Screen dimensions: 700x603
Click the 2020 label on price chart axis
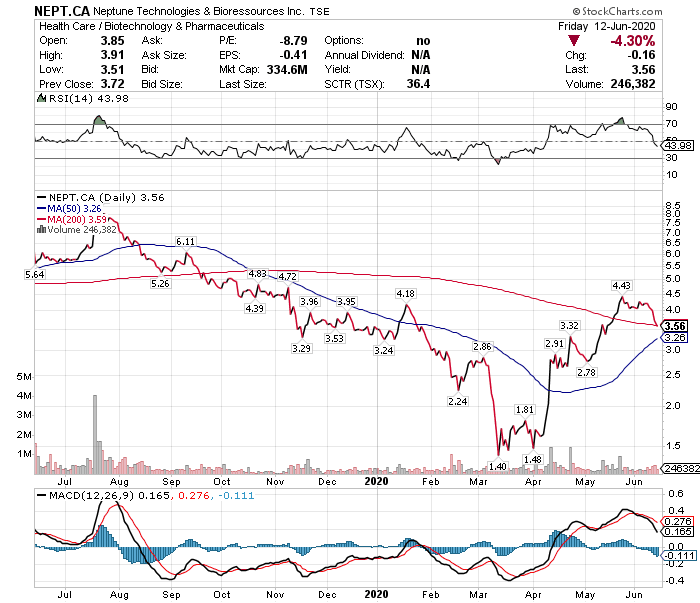coord(376,481)
